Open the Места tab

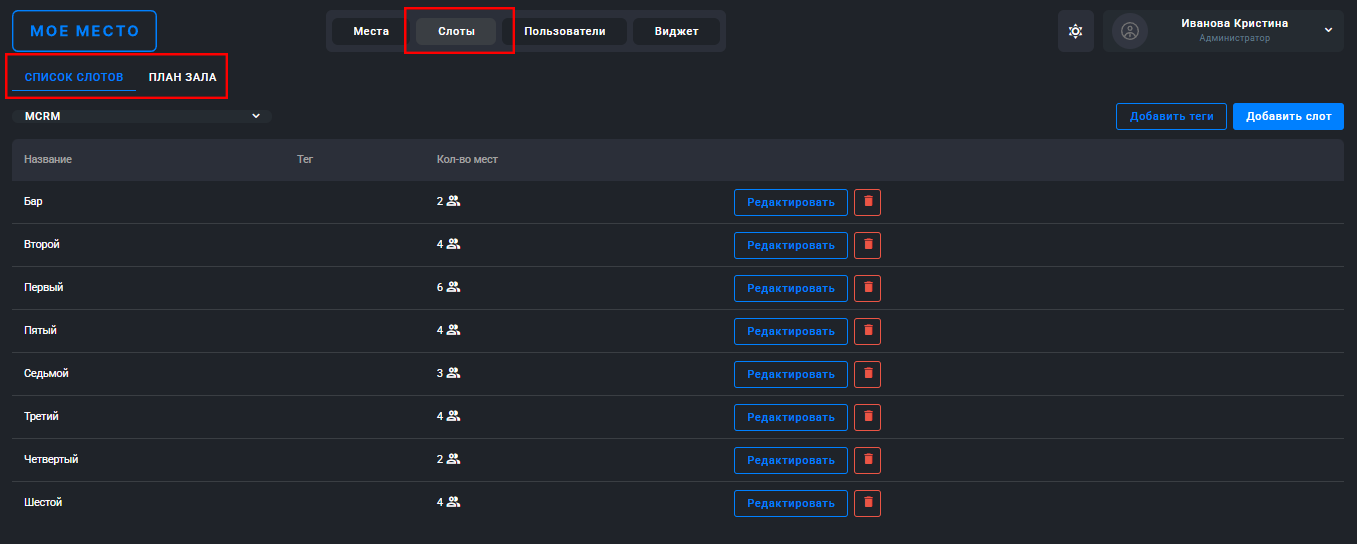point(371,31)
